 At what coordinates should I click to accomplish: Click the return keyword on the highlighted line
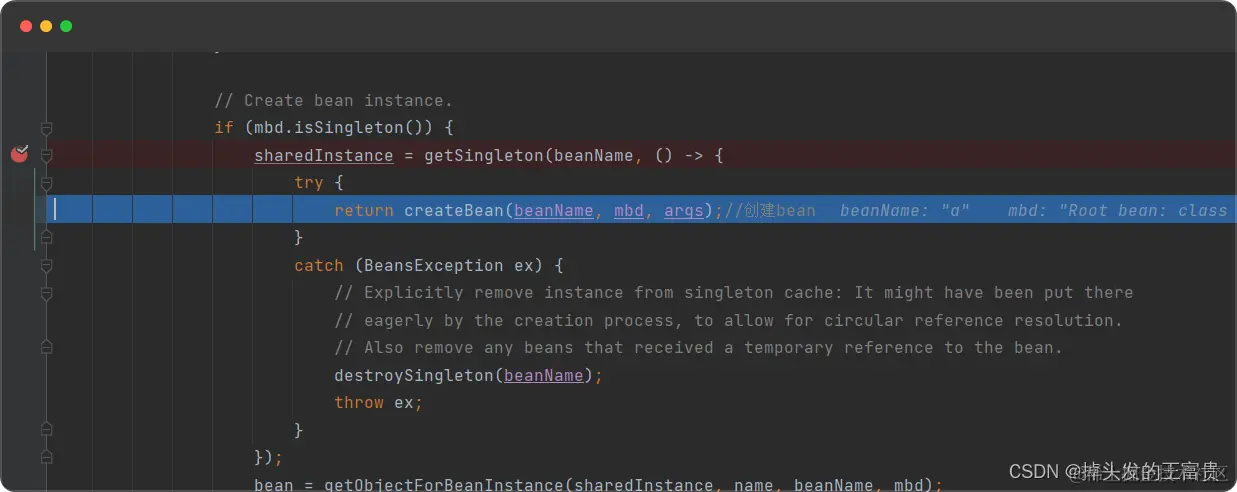click(x=364, y=210)
